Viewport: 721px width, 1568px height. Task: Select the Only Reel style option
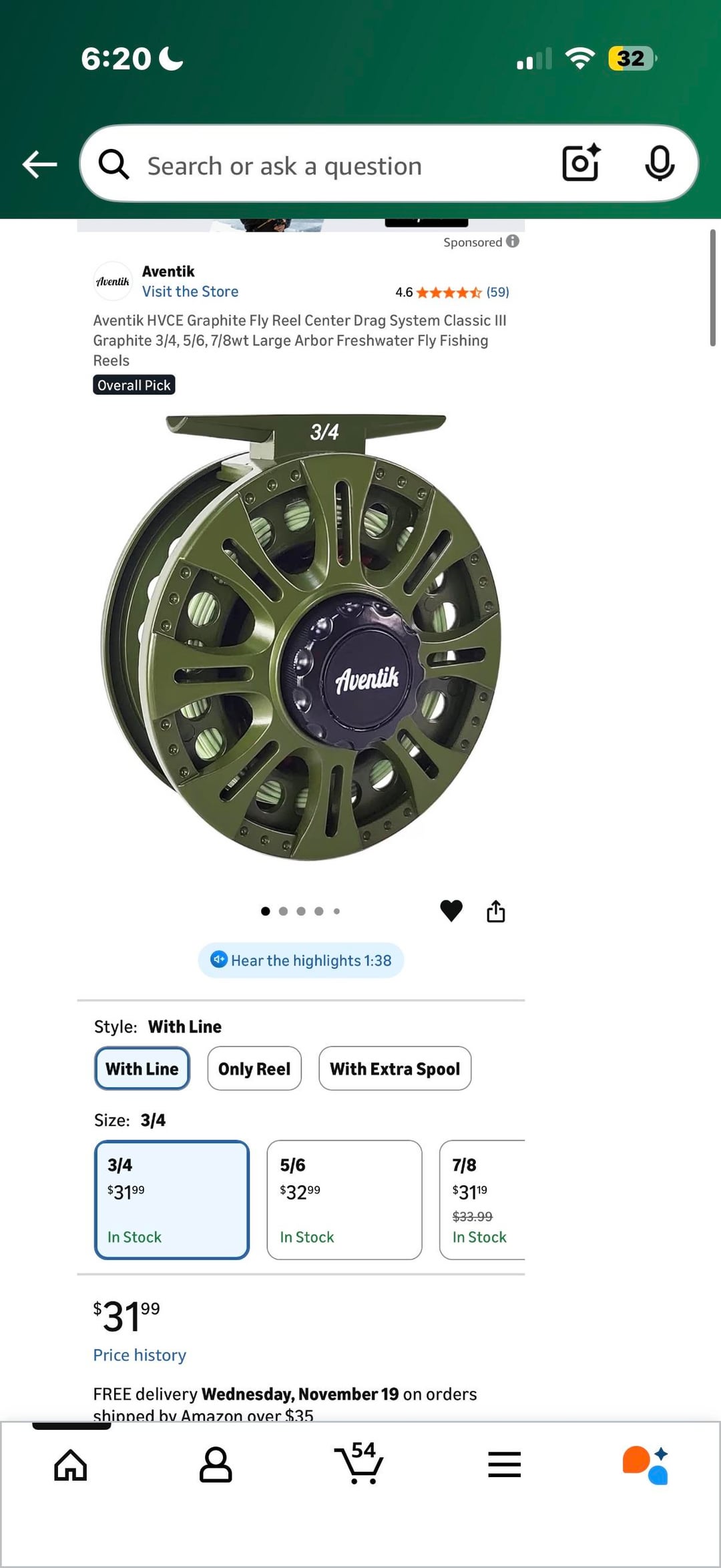tap(254, 1068)
